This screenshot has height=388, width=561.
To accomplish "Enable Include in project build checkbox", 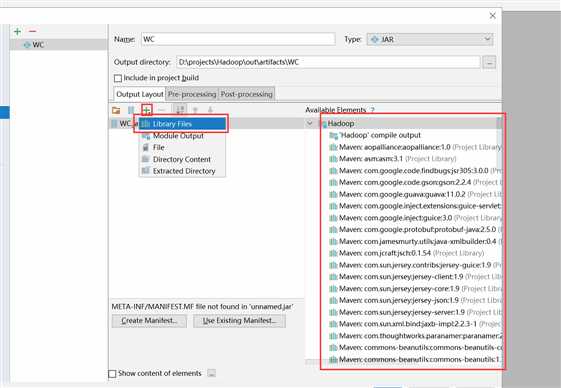I will tap(118, 78).
